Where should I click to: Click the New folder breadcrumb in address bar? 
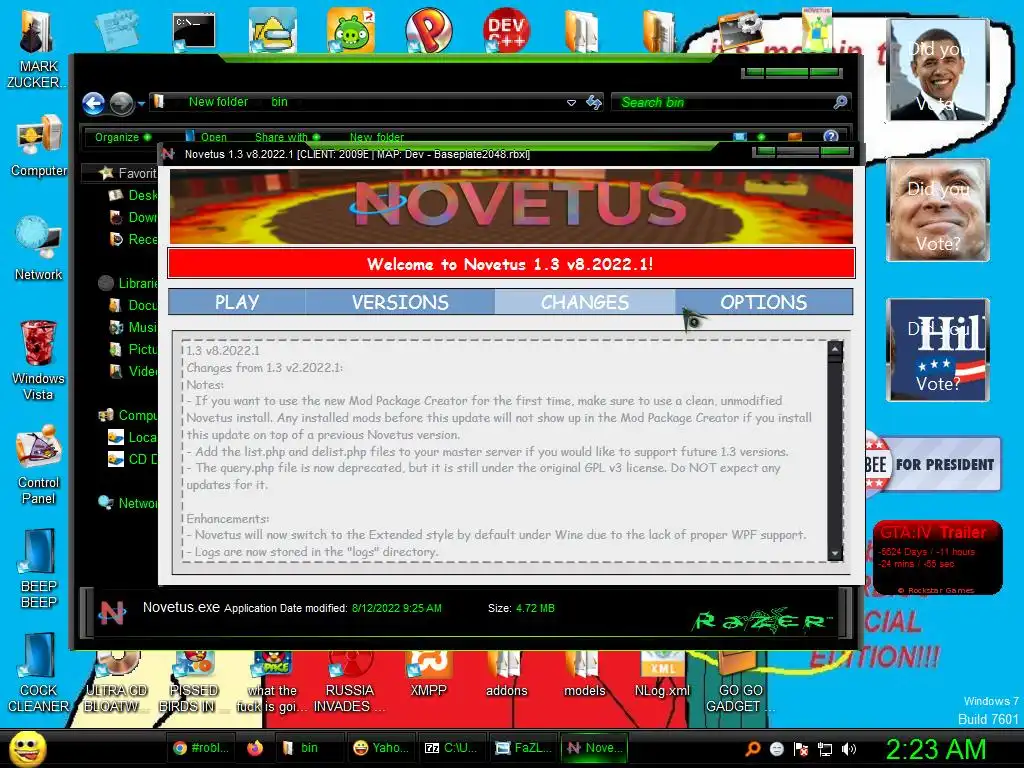click(218, 102)
